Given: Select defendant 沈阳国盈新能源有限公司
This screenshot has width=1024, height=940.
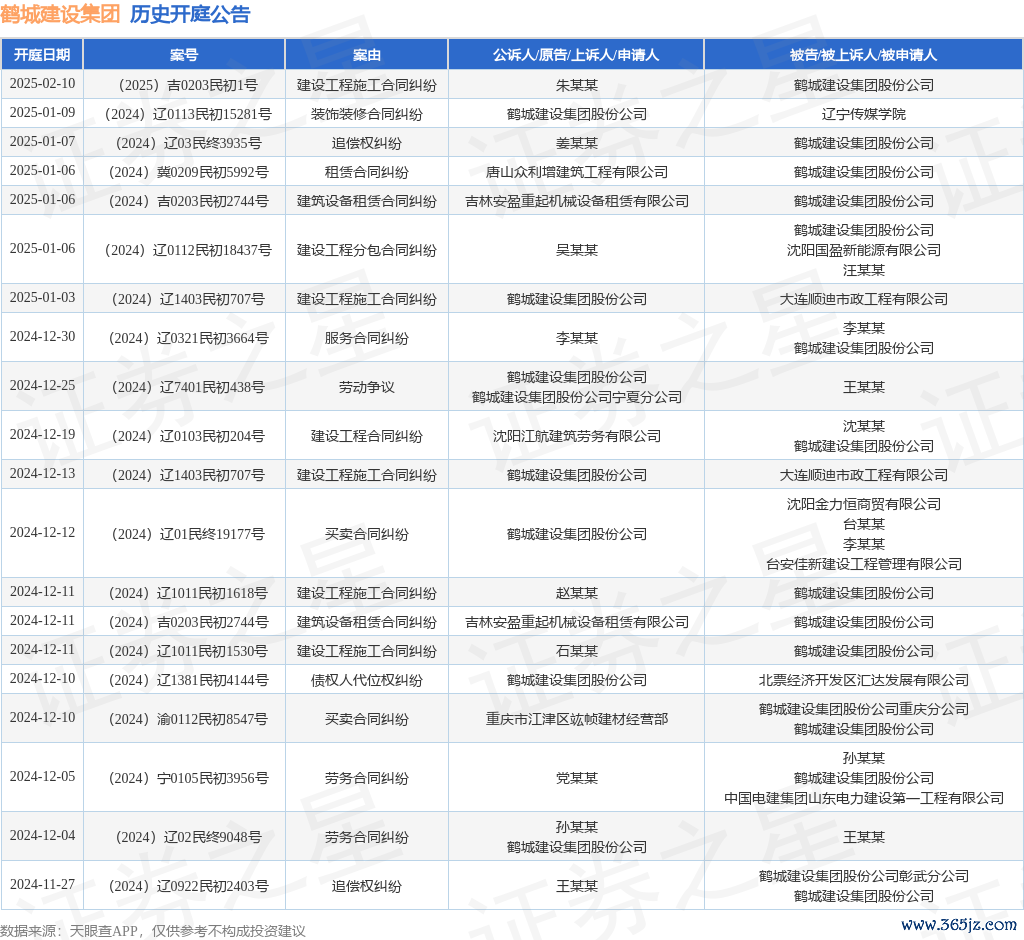Looking at the screenshot, I should pos(863,250).
